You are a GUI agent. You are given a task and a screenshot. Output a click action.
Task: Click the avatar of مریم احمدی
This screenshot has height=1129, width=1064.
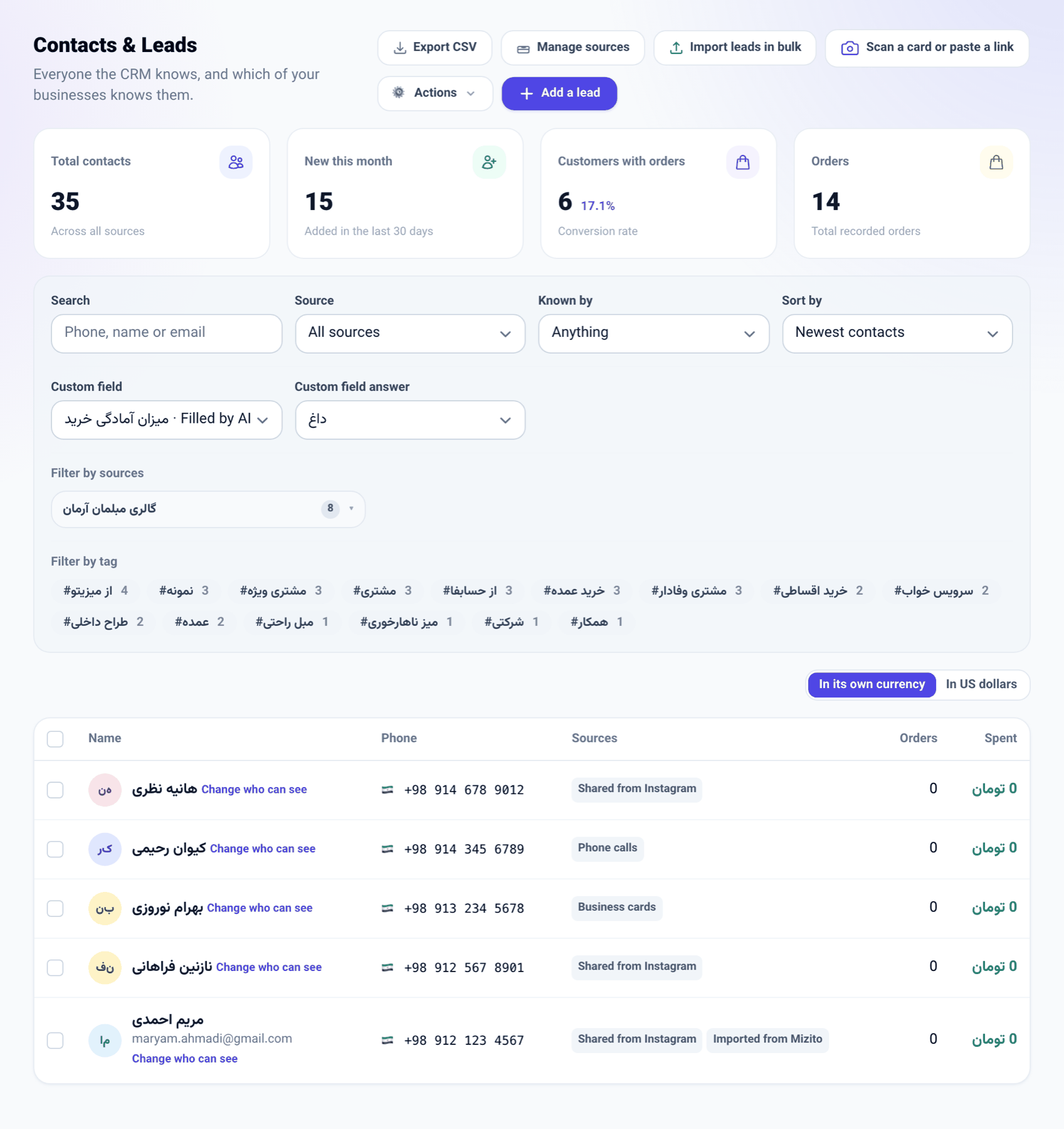click(105, 1041)
